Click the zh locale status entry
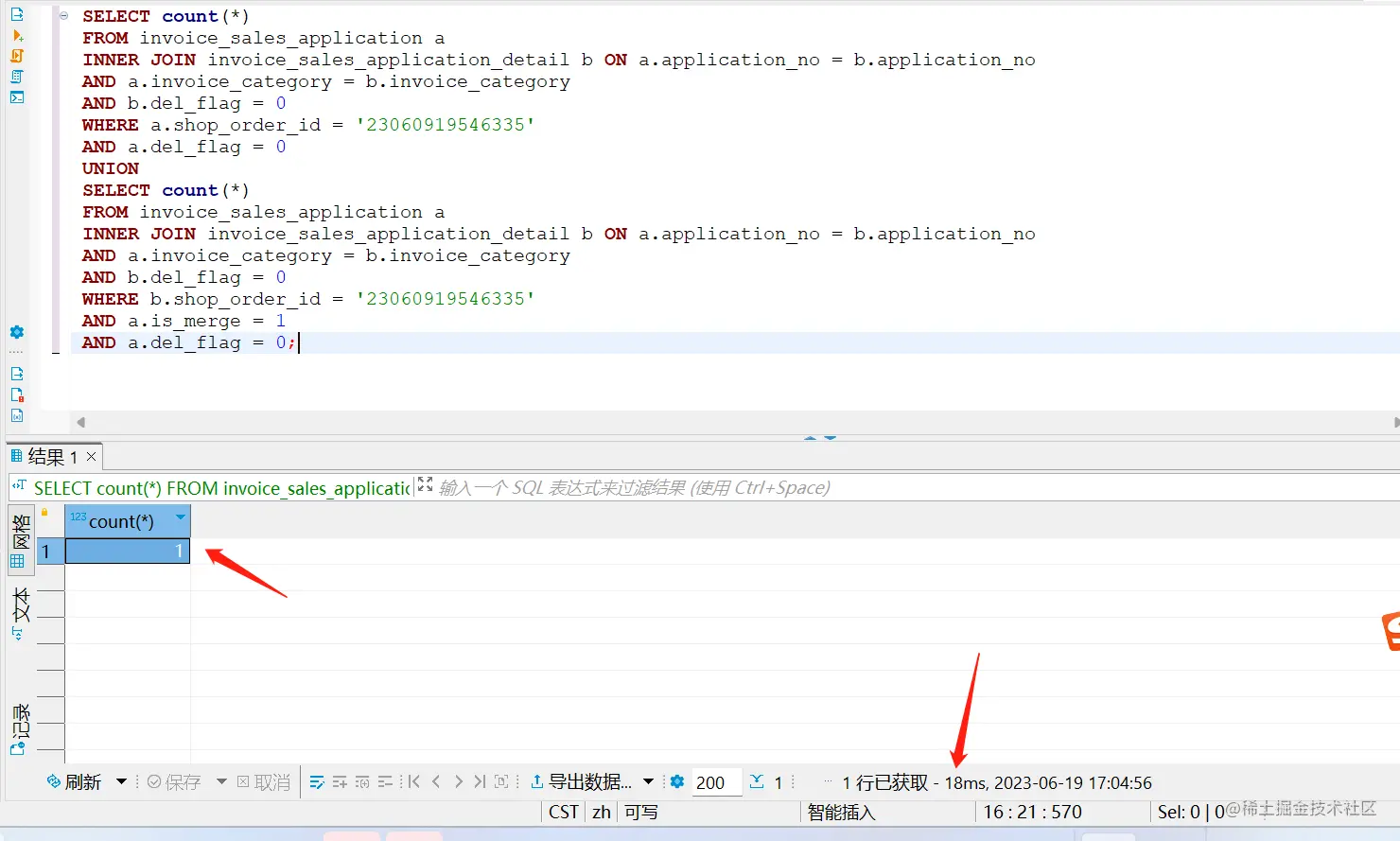 point(602,812)
